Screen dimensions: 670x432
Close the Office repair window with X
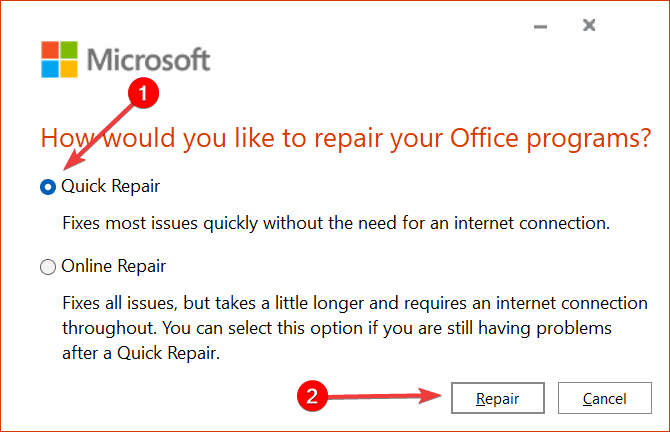click(589, 25)
